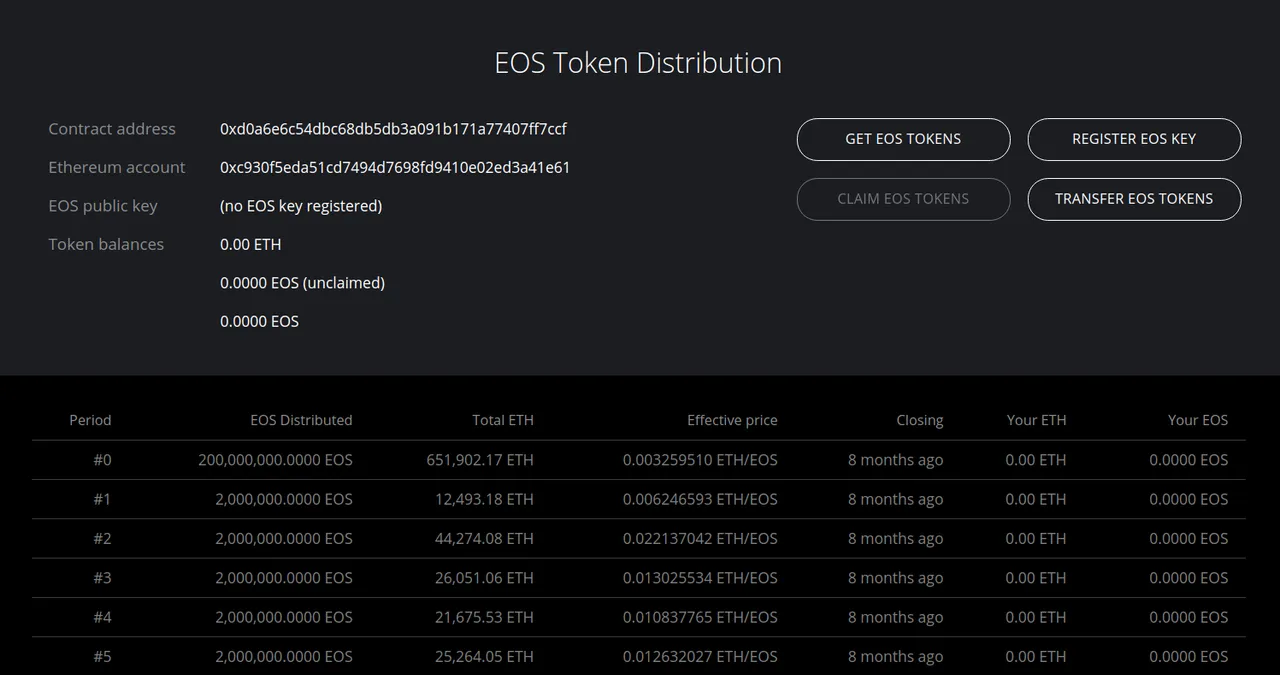The image size is (1280, 675).
Task: Select the contract address 0xd0a6e6c5...ff7ccf
Action: pyautogui.click(x=394, y=129)
